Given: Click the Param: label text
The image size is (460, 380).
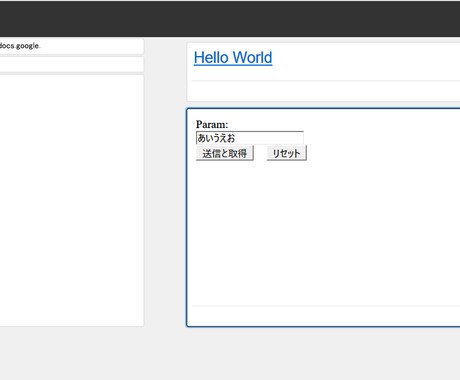Looking at the screenshot, I should (212, 125).
